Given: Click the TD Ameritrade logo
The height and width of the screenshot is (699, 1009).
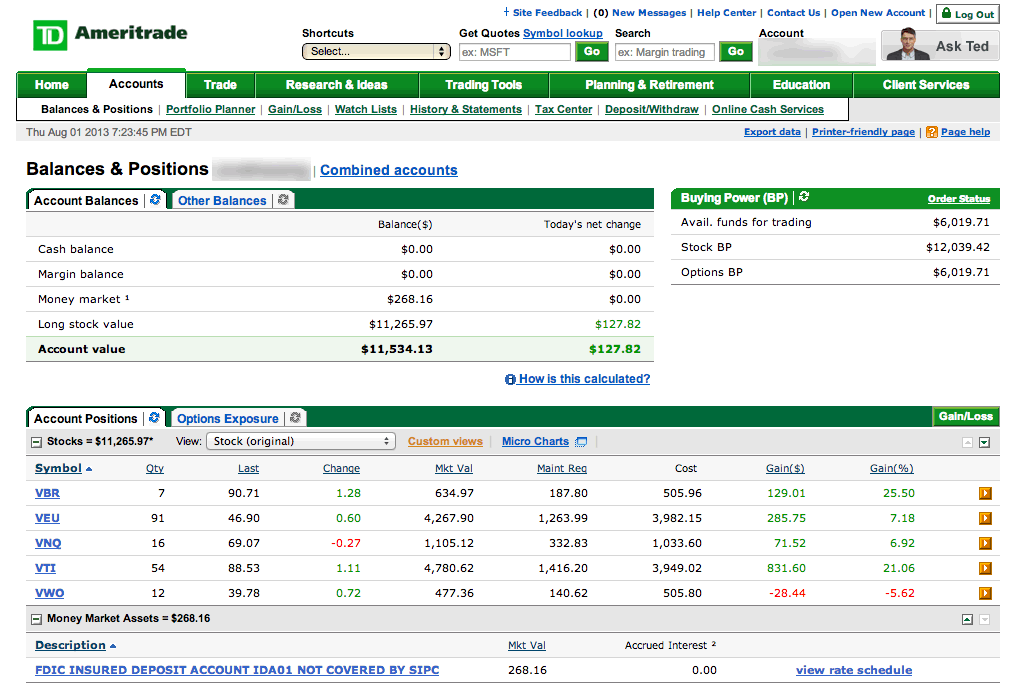Looking at the screenshot, I should tap(110, 34).
